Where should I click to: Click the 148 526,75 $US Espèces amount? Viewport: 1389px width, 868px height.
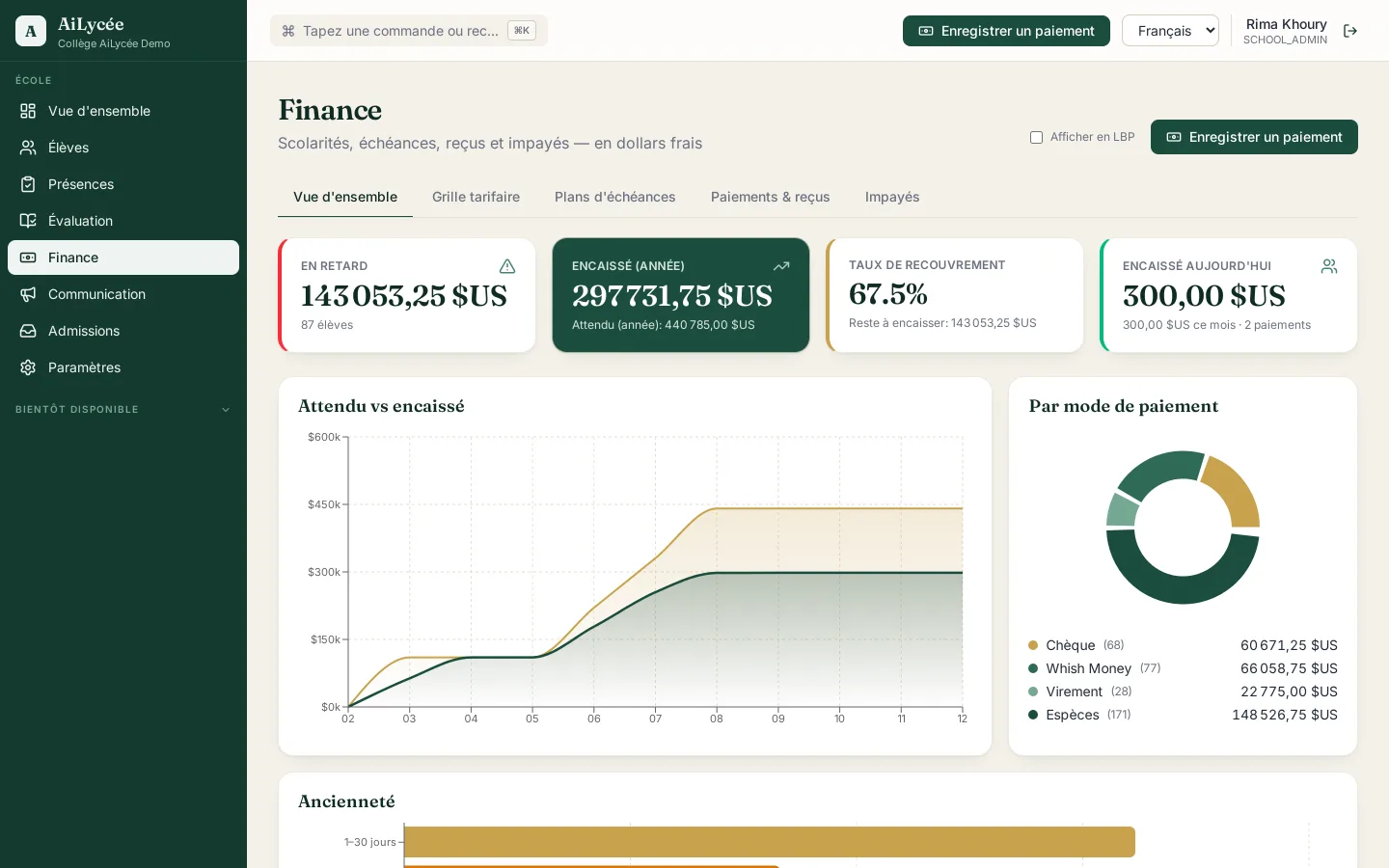pyautogui.click(x=1285, y=715)
